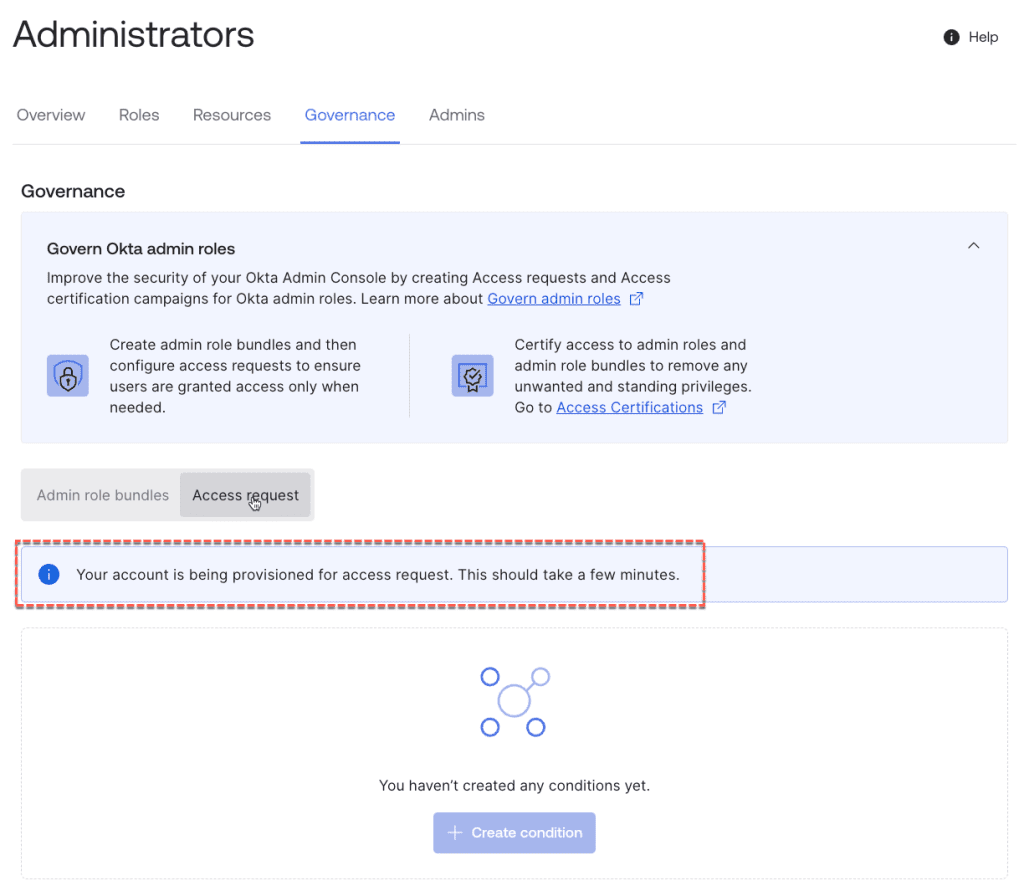Click the plus icon in Create condition
This screenshot has width=1024, height=886.
point(455,833)
